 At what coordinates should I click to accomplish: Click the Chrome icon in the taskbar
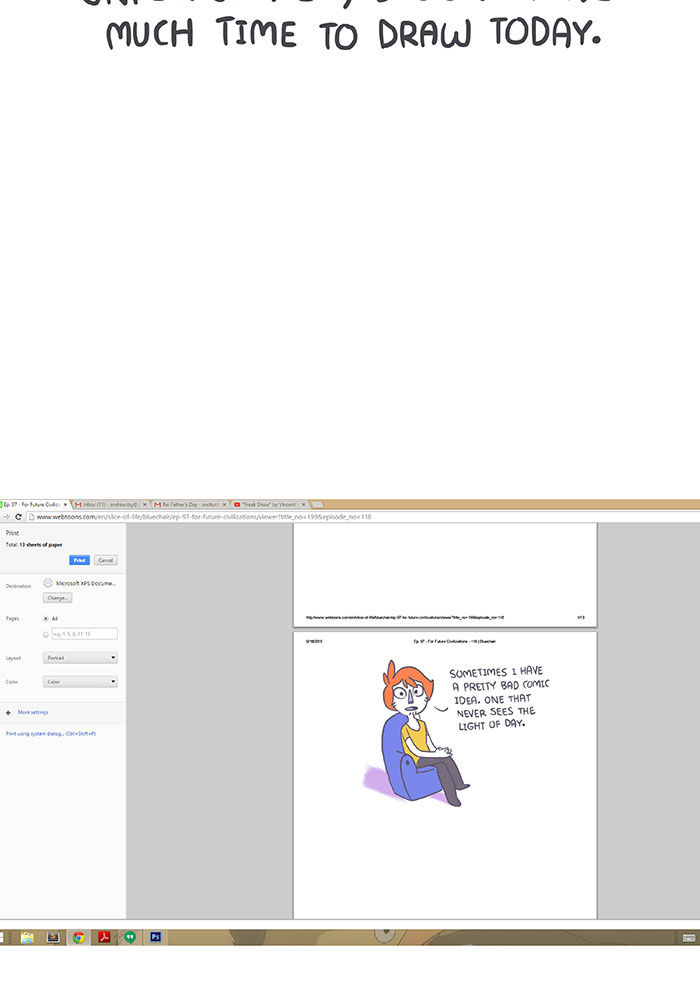point(78,937)
